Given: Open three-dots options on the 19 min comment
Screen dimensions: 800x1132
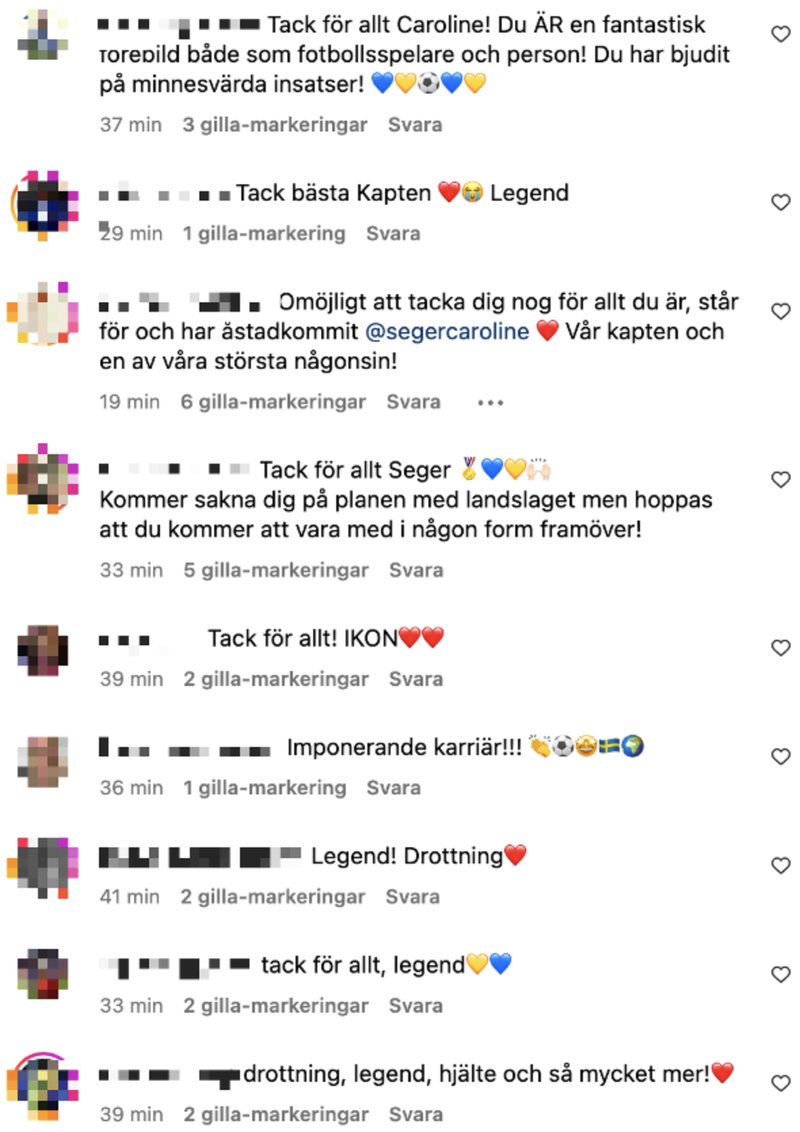Looking at the screenshot, I should click(x=490, y=403).
